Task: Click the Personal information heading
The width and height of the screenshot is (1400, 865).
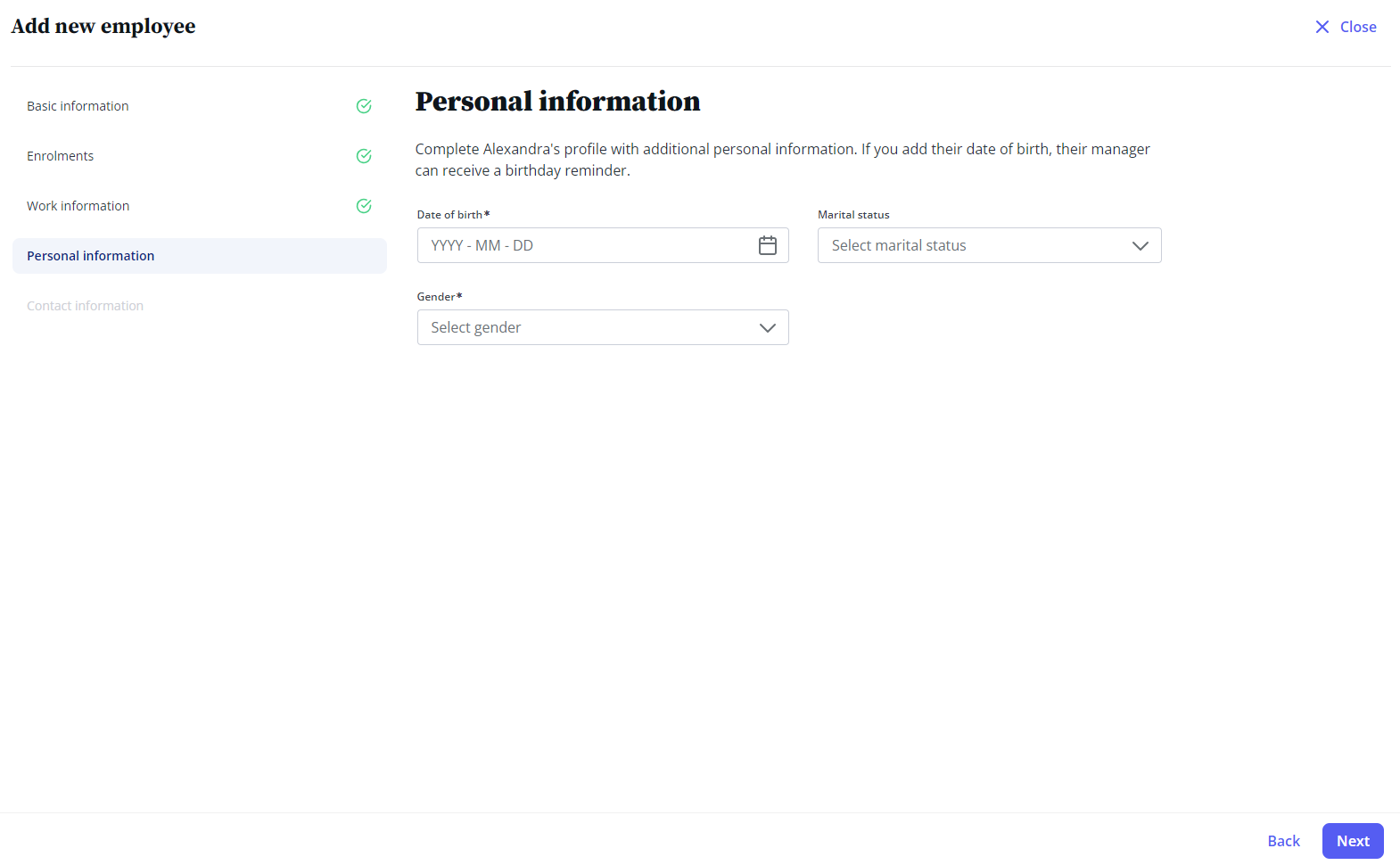Action: click(x=557, y=102)
